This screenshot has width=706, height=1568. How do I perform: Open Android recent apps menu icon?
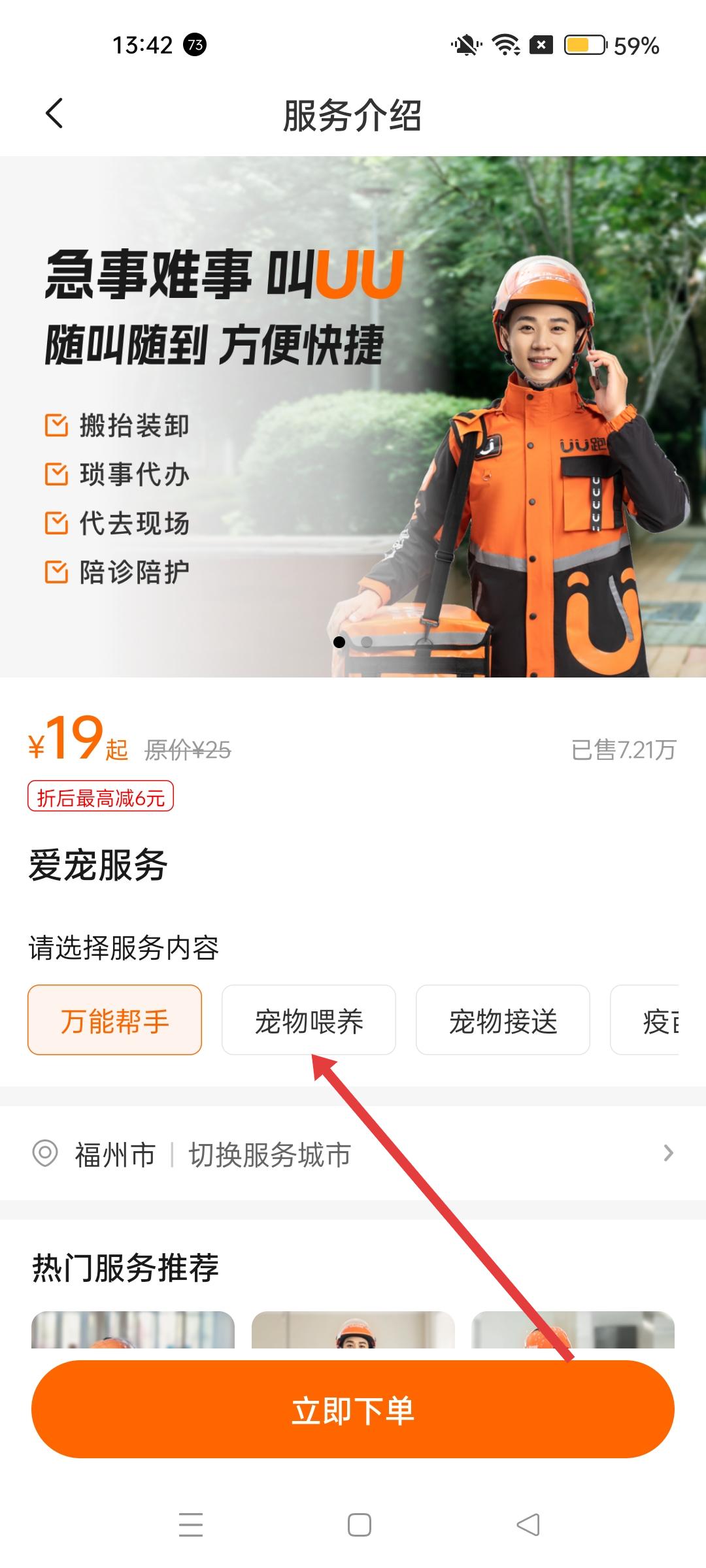tap(190, 1524)
